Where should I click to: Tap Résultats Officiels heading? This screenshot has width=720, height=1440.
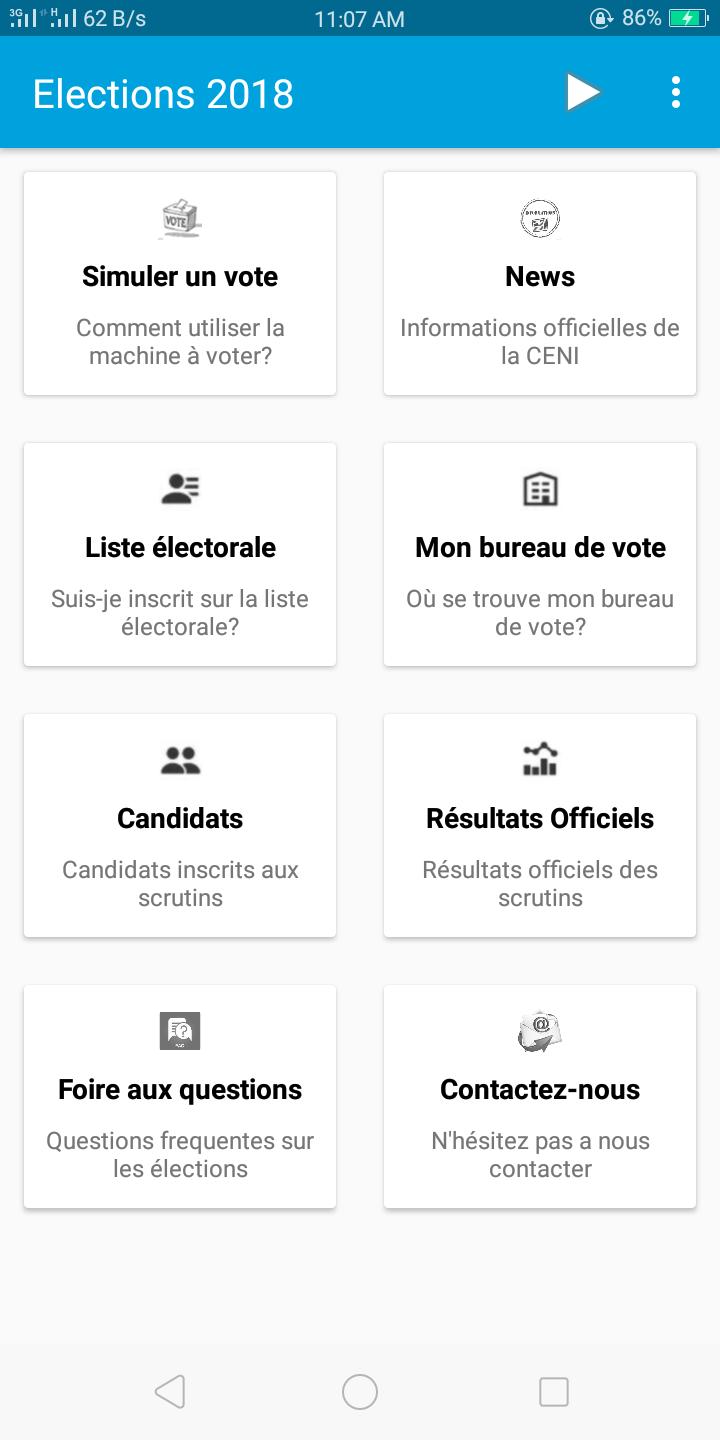tap(540, 819)
